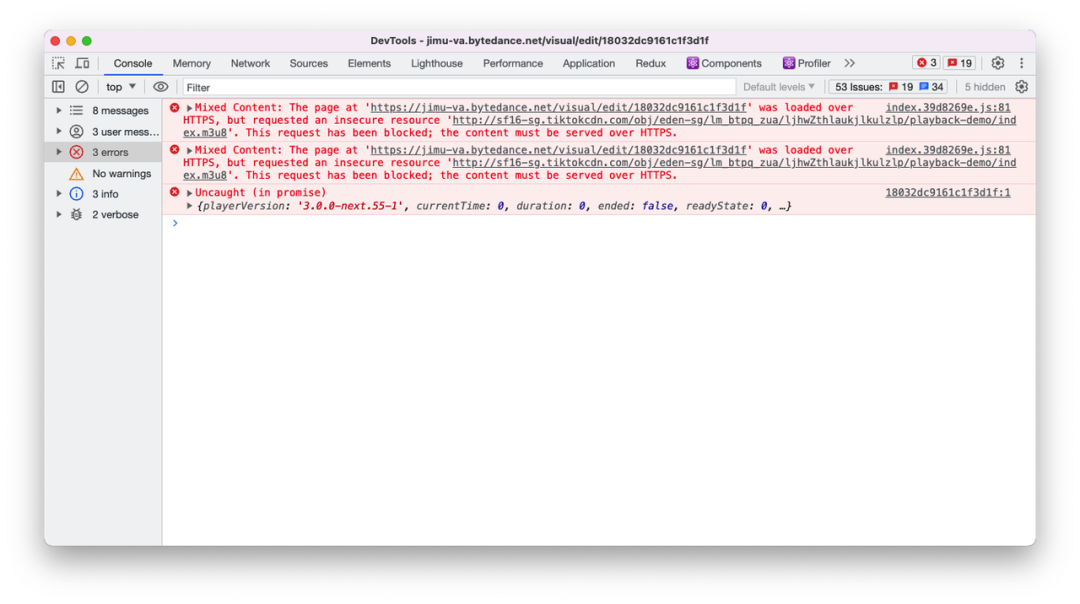Click the red flag 19 in Issues counter

coord(901,87)
